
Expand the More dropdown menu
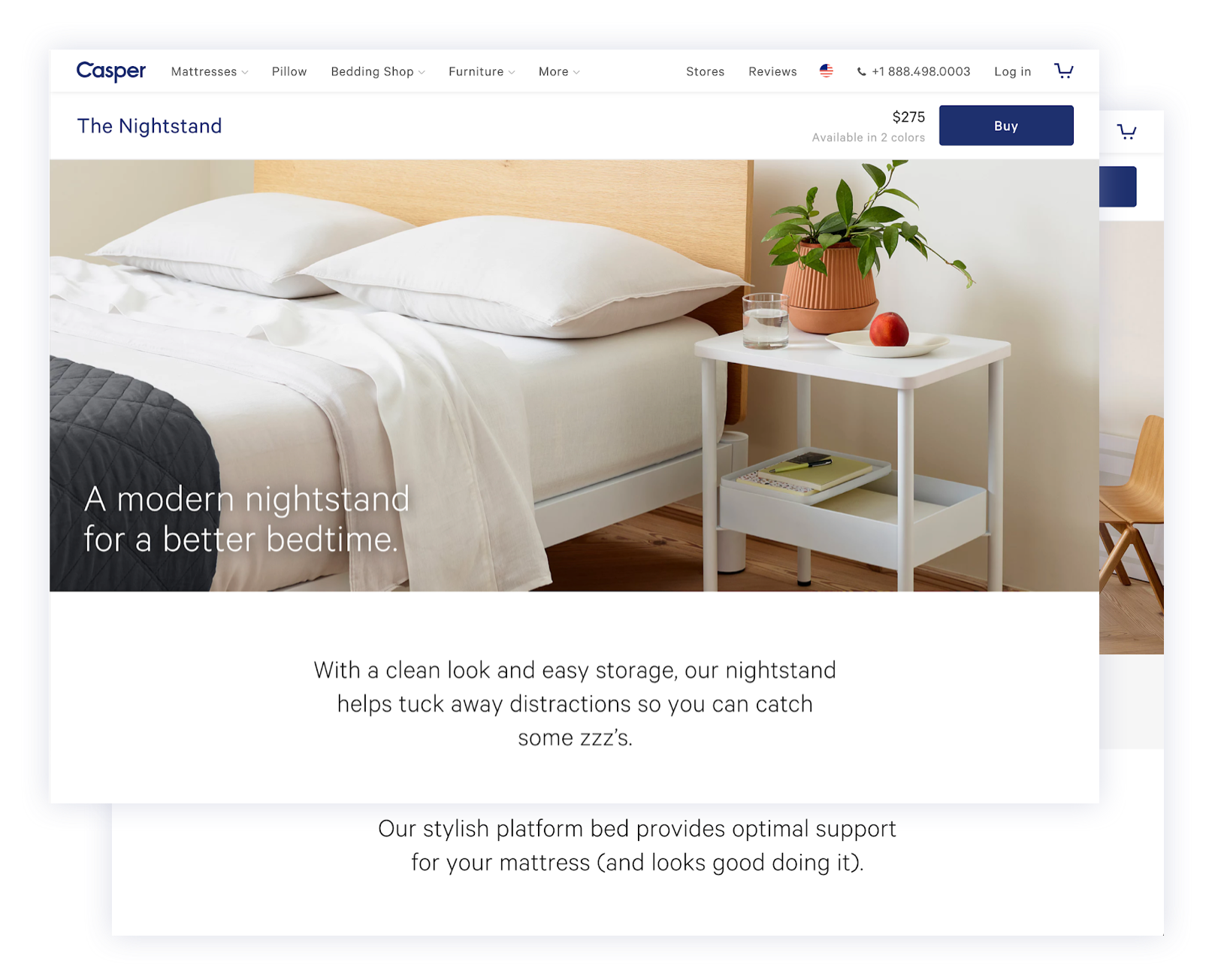click(x=559, y=71)
